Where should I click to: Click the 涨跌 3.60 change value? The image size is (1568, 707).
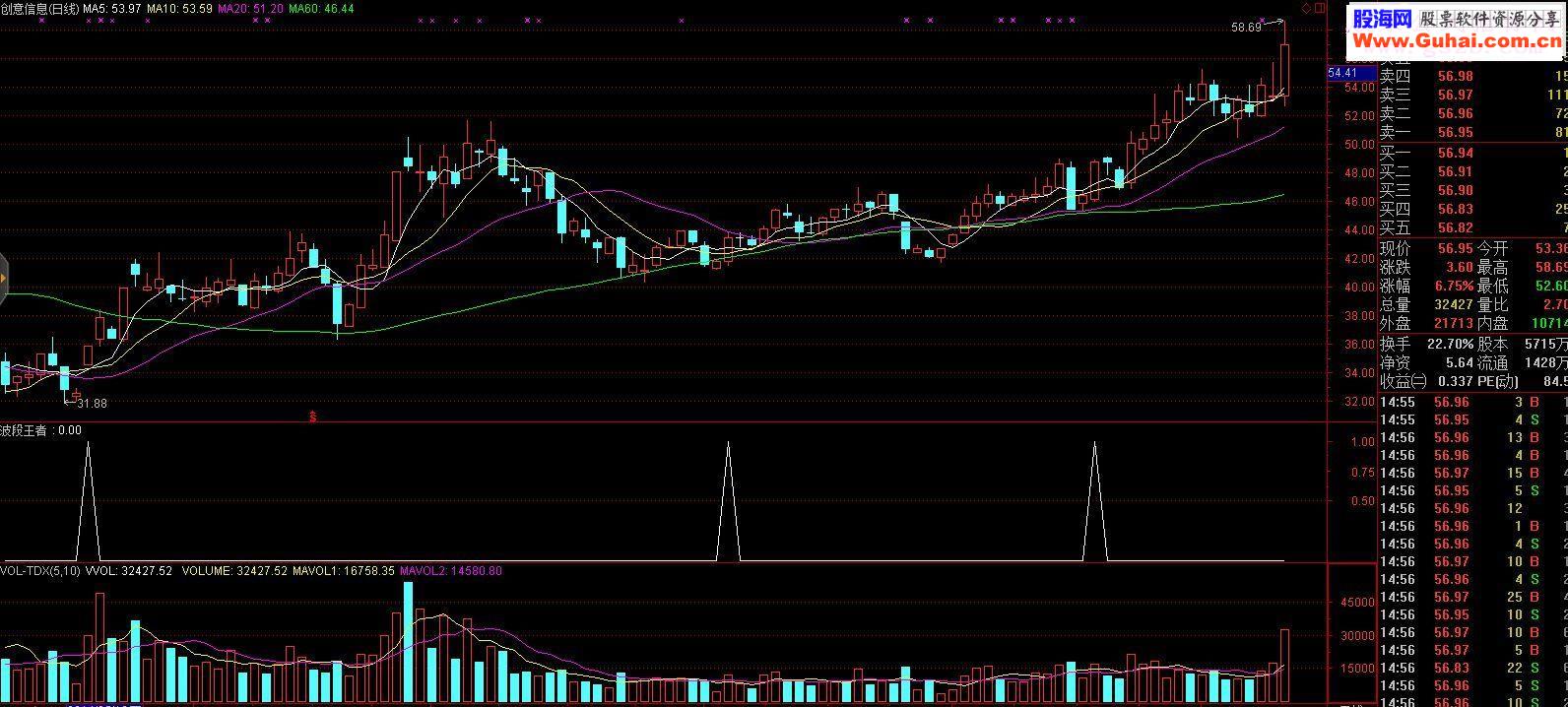(x=1459, y=267)
